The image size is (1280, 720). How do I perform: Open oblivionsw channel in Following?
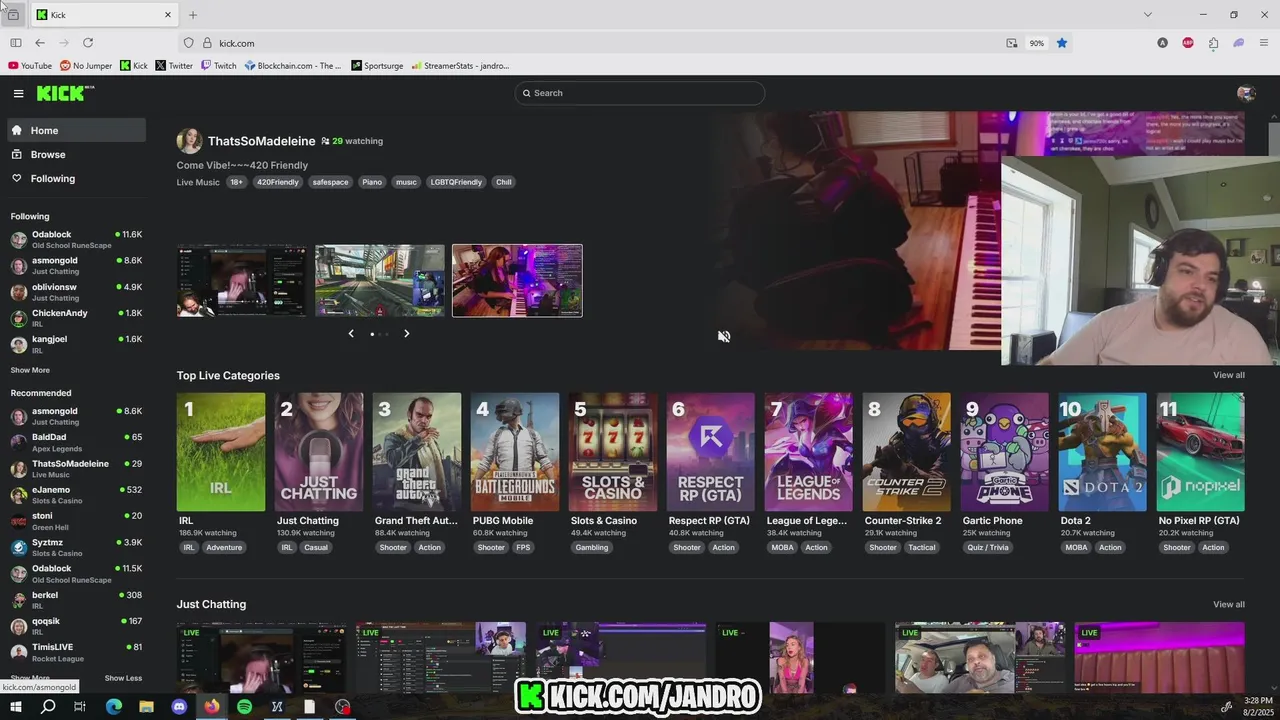(77, 292)
